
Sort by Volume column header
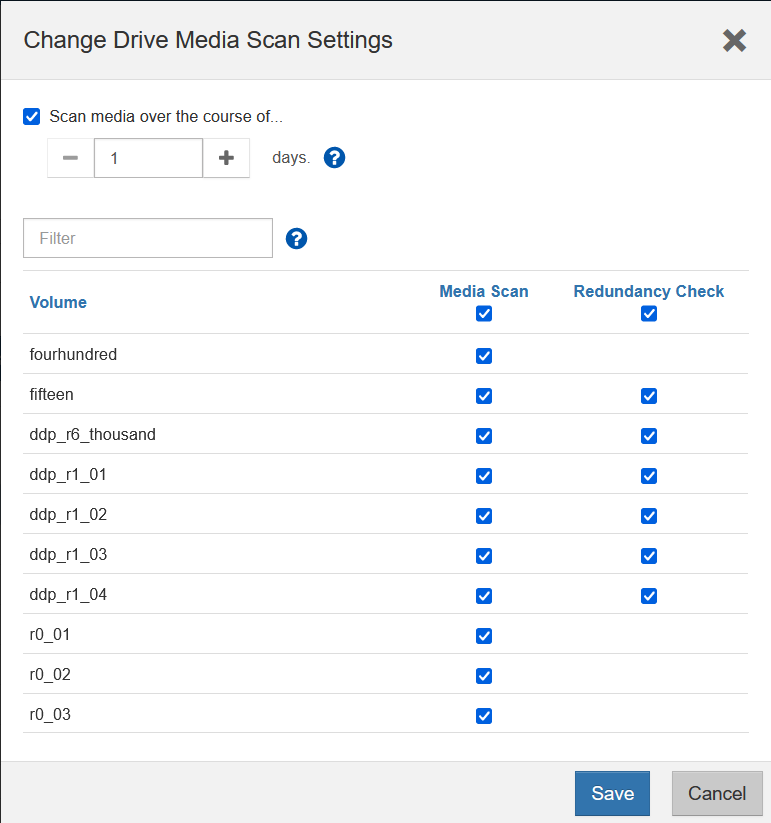click(x=58, y=302)
